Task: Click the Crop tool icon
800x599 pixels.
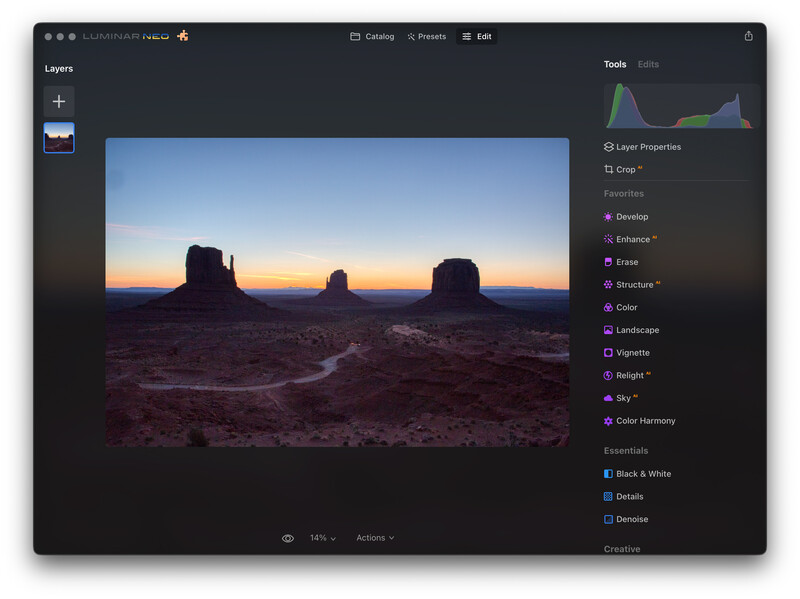Action: pos(608,169)
